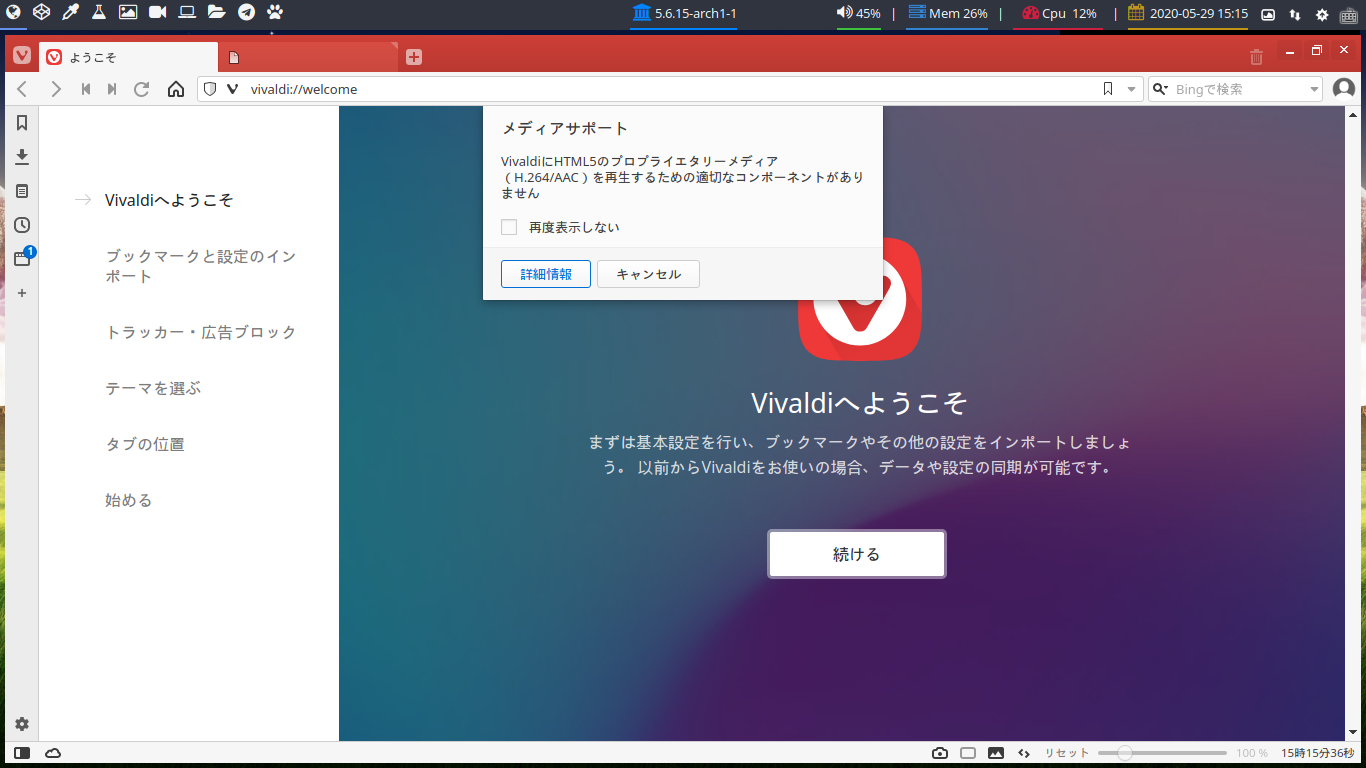1366x768 pixels.
Task: Open the Notes side panel
Action: [x=22, y=191]
